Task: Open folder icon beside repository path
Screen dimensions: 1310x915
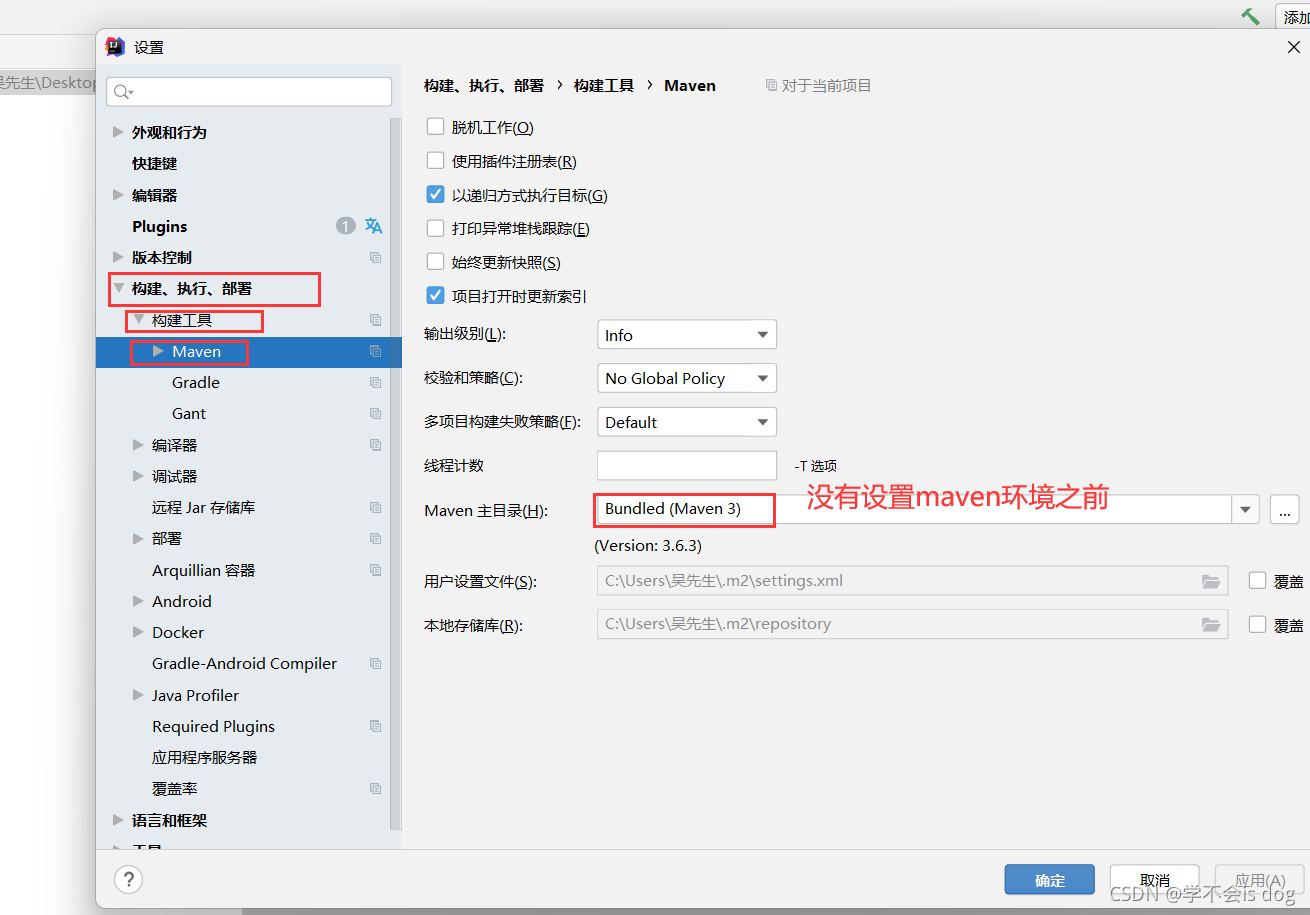Action: 1211,624
